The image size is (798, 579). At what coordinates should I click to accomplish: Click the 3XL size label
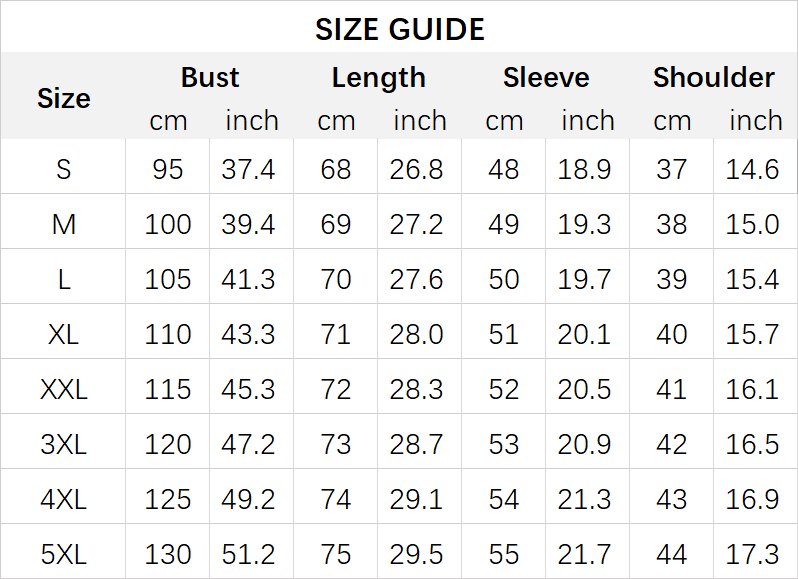pos(63,444)
